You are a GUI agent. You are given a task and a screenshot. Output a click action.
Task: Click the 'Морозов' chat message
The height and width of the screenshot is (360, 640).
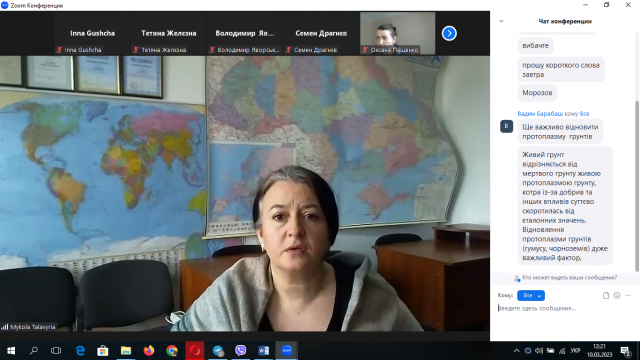tap(537, 93)
